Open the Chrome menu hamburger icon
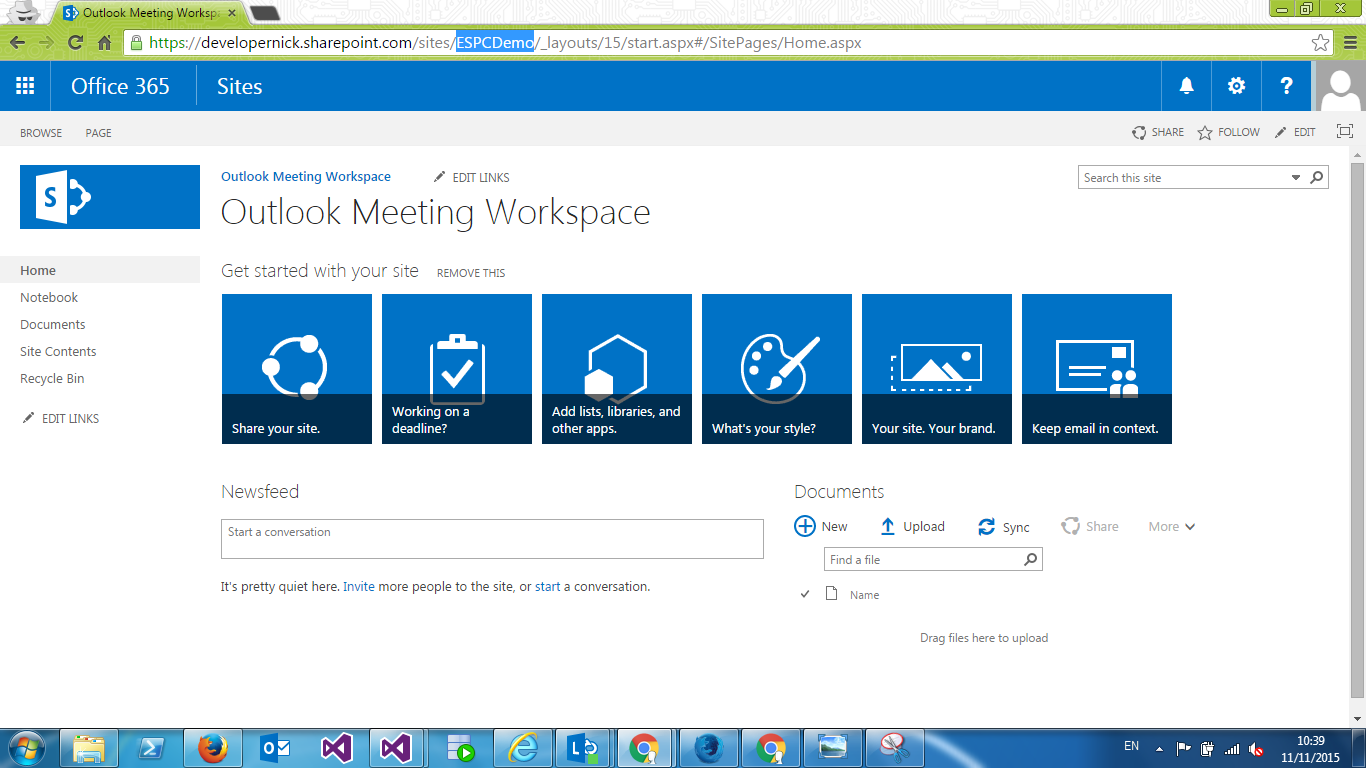 [x=1349, y=43]
